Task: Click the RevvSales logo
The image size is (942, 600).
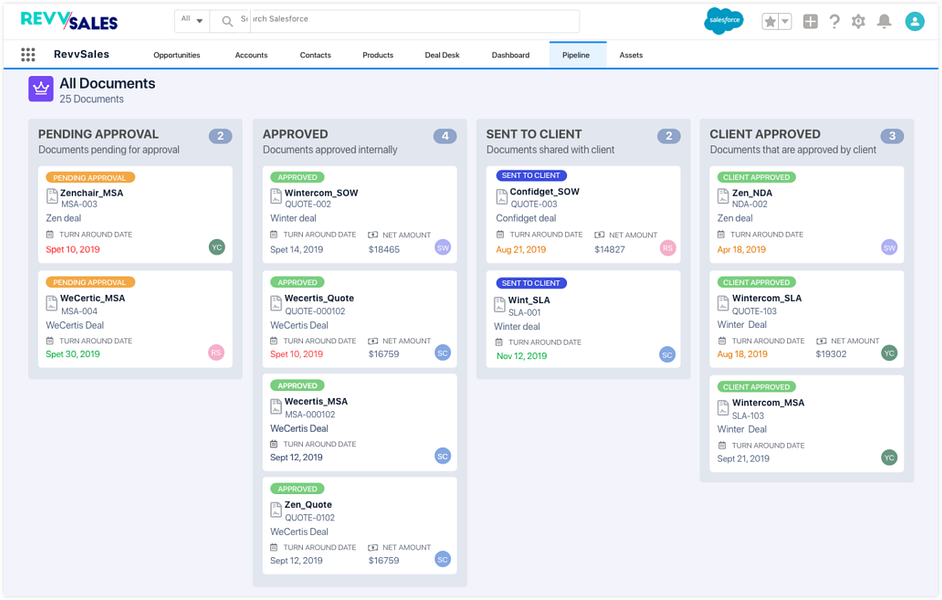Action: tap(69, 21)
